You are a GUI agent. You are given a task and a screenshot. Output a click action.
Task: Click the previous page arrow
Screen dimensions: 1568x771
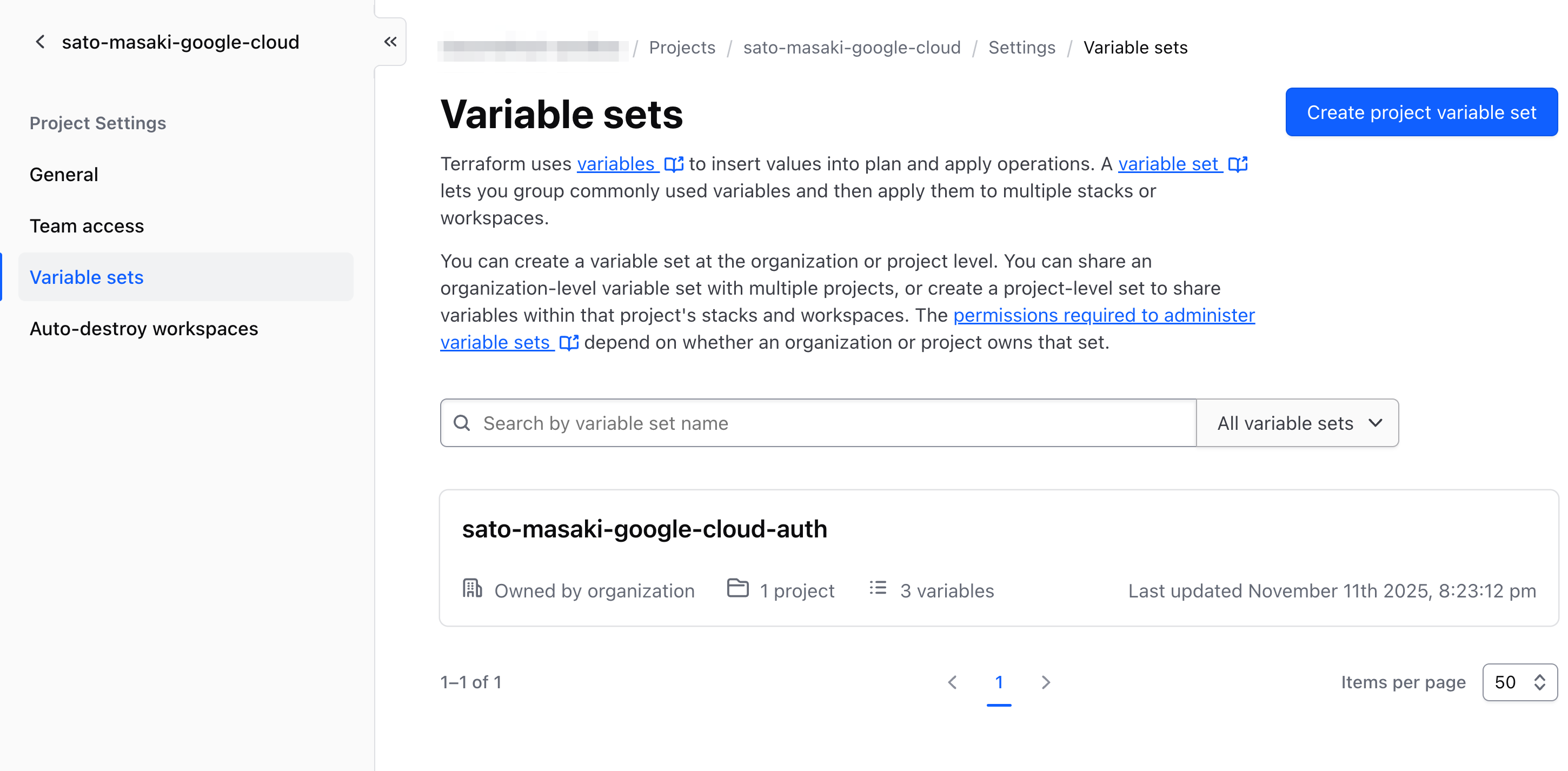pos(953,682)
